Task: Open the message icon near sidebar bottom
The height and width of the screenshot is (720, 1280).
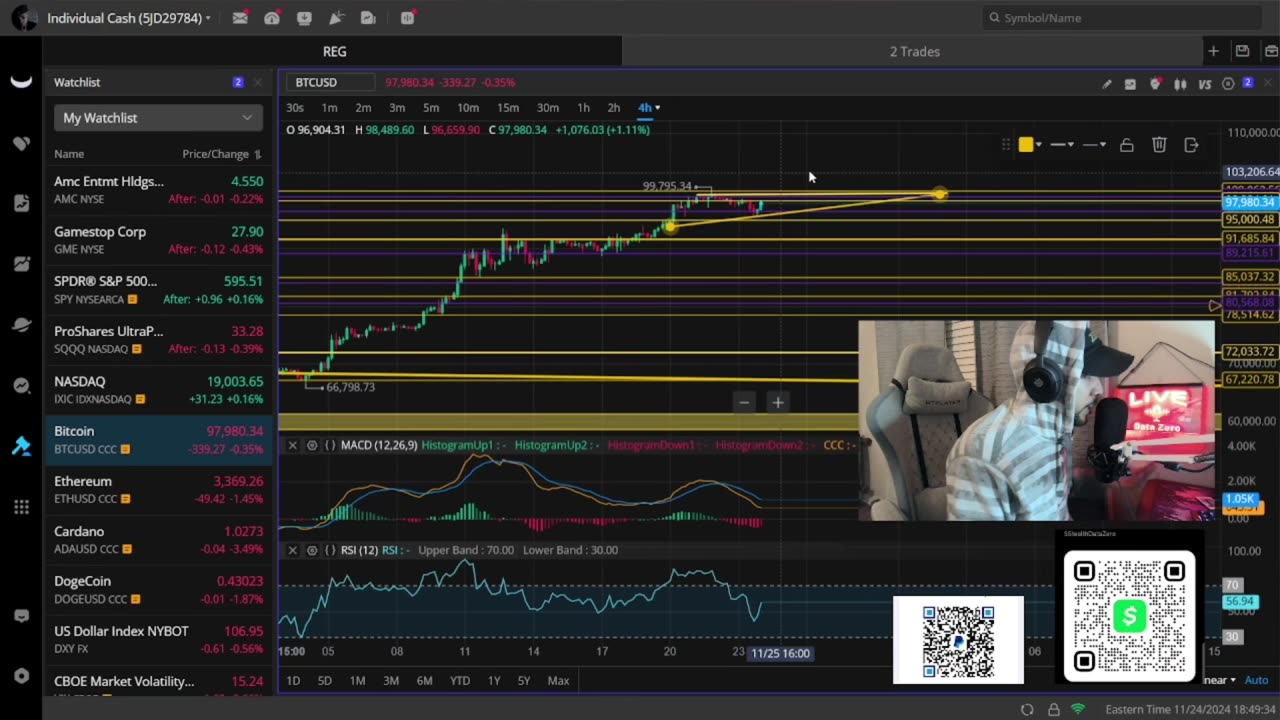Action: [x=21, y=616]
